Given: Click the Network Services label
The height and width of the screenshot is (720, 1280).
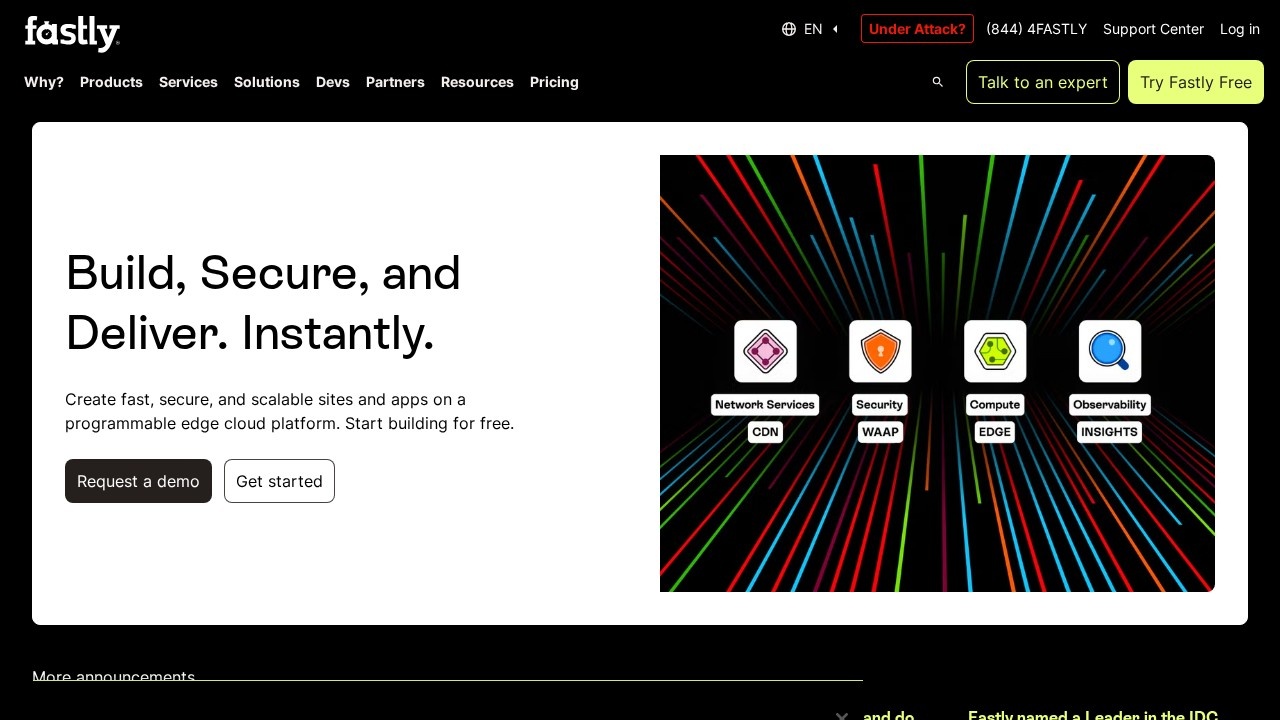Looking at the screenshot, I should point(765,405).
